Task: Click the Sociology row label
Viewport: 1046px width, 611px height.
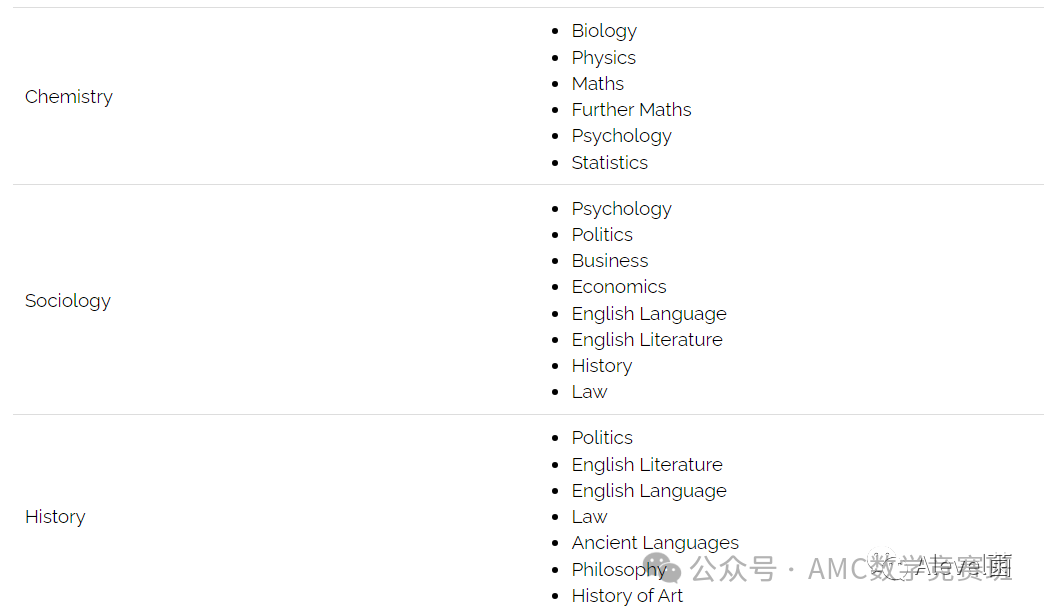Action: [x=67, y=301]
